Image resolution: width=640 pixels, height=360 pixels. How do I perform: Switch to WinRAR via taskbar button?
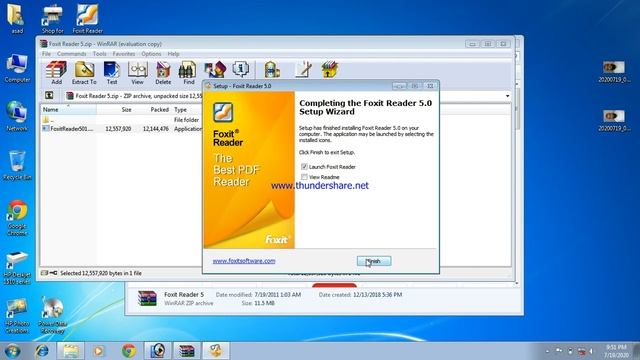pos(187,351)
